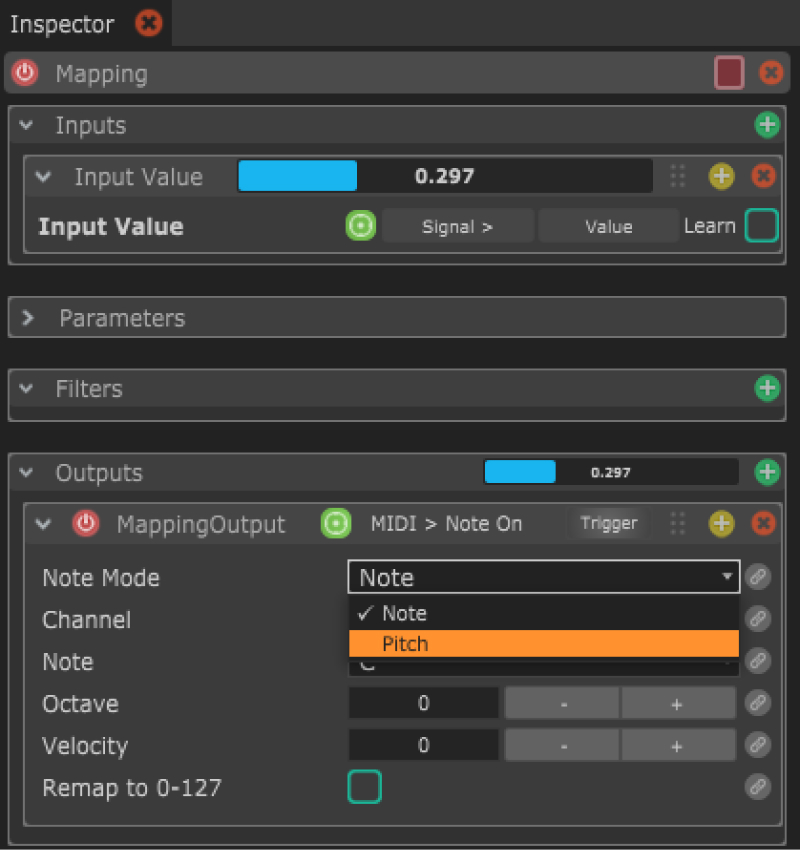This screenshot has height=850, width=800.
Task: Add a new filter with green plus
Action: (767, 388)
